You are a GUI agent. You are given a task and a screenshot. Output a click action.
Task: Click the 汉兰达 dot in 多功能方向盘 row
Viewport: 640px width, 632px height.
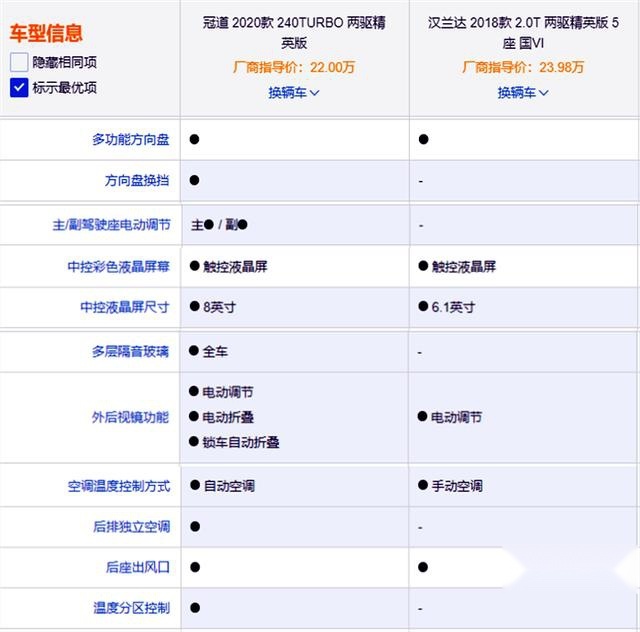(423, 139)
